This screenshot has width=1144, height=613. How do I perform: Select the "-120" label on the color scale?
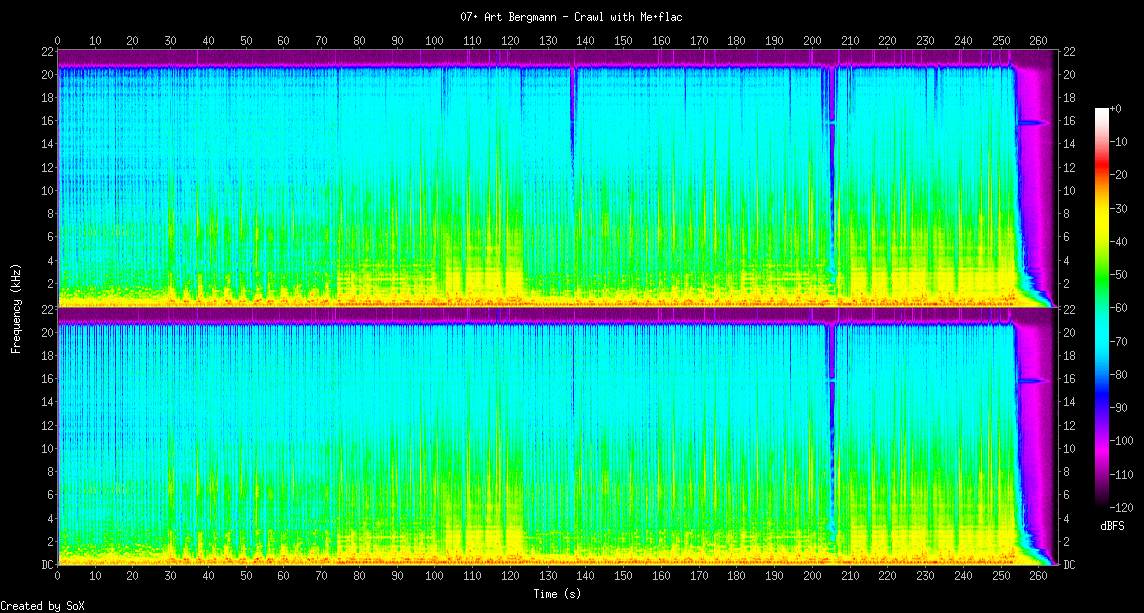click(x=1123, y=507)
